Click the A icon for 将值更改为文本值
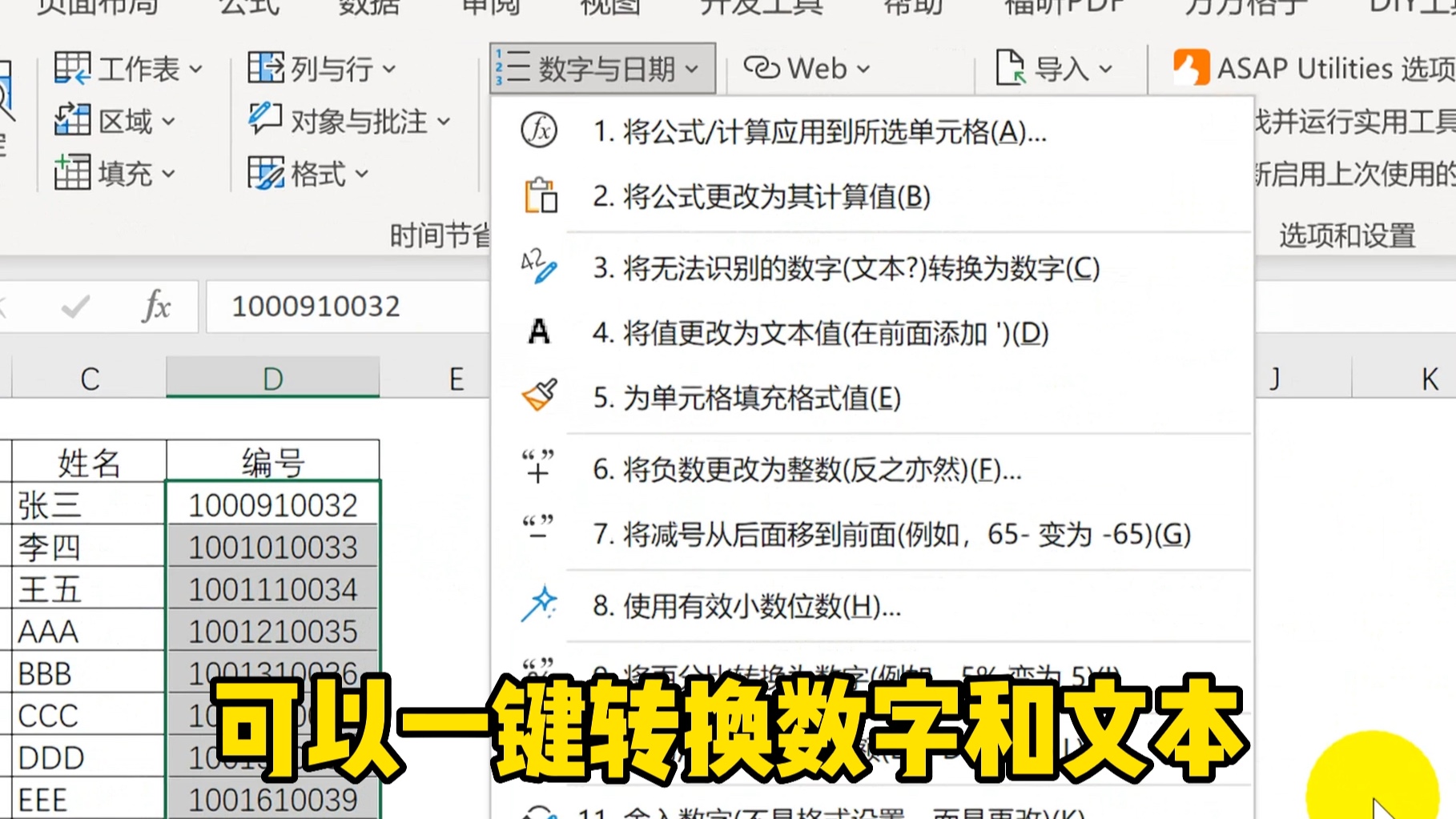This screenshot has width=1456, height=819. point(537,331)
